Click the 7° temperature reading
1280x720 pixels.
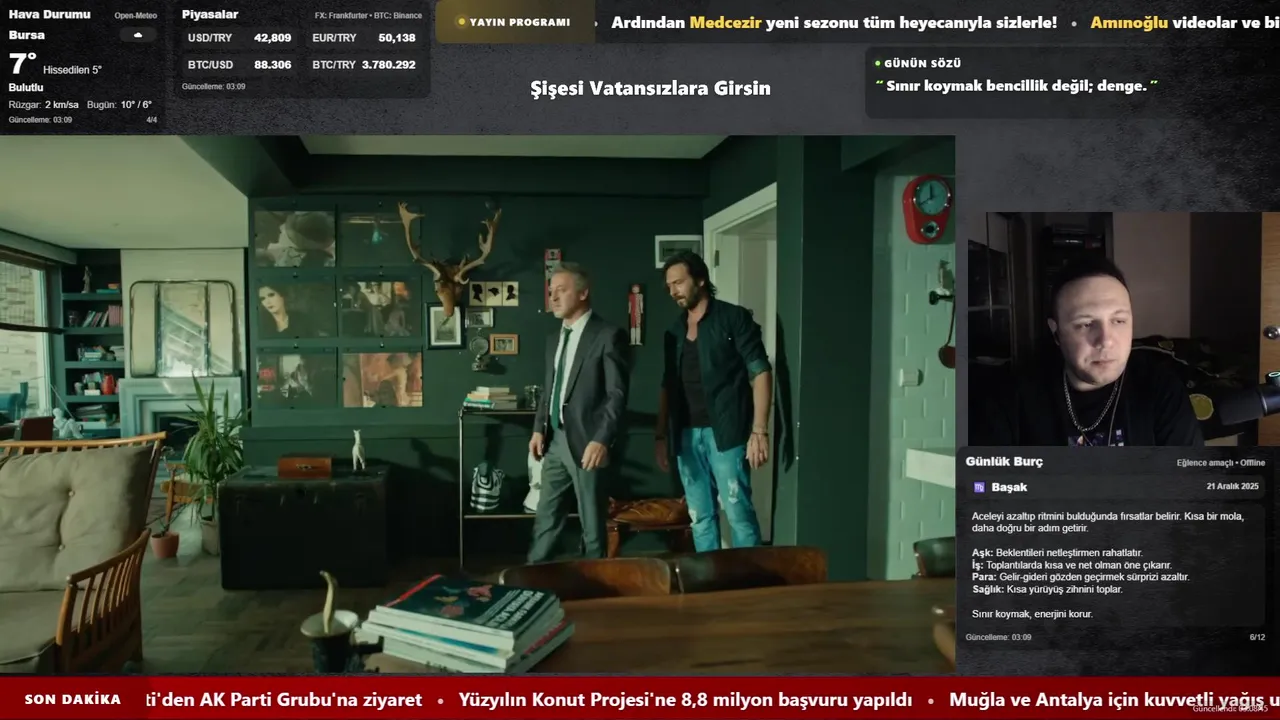pyautogui.click(x=22, y=65)
